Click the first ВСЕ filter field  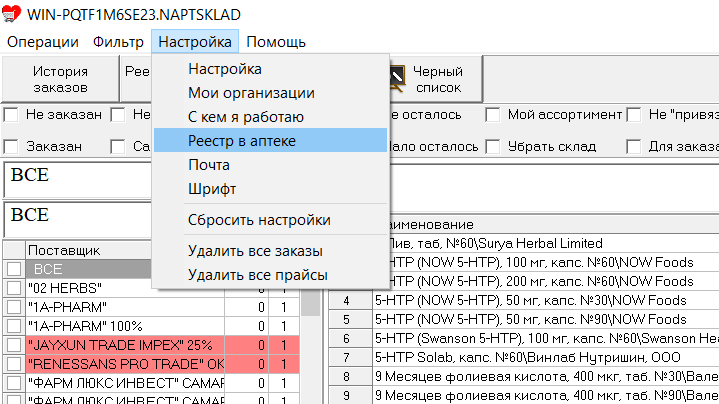78,180
